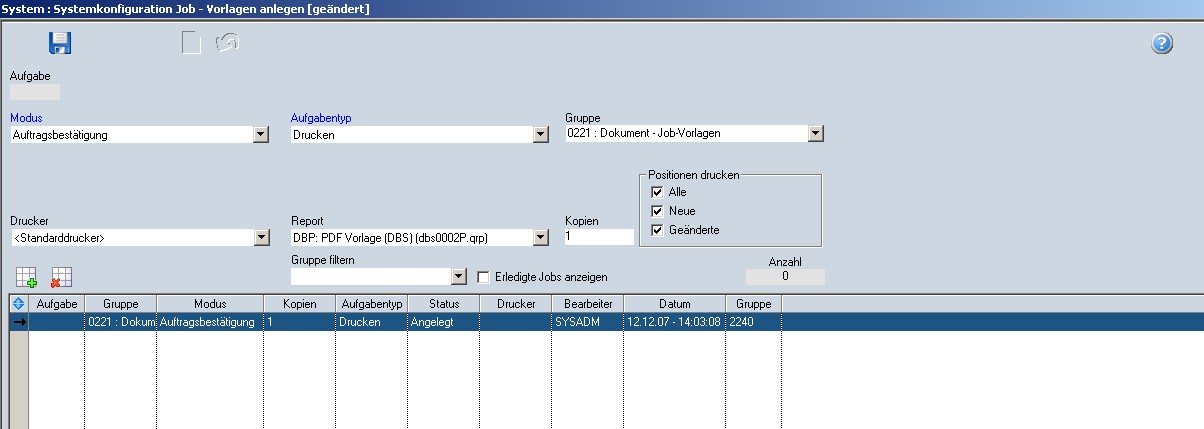
Task: Open the Drucker dropdown arrow
Action: pos(261,238)
